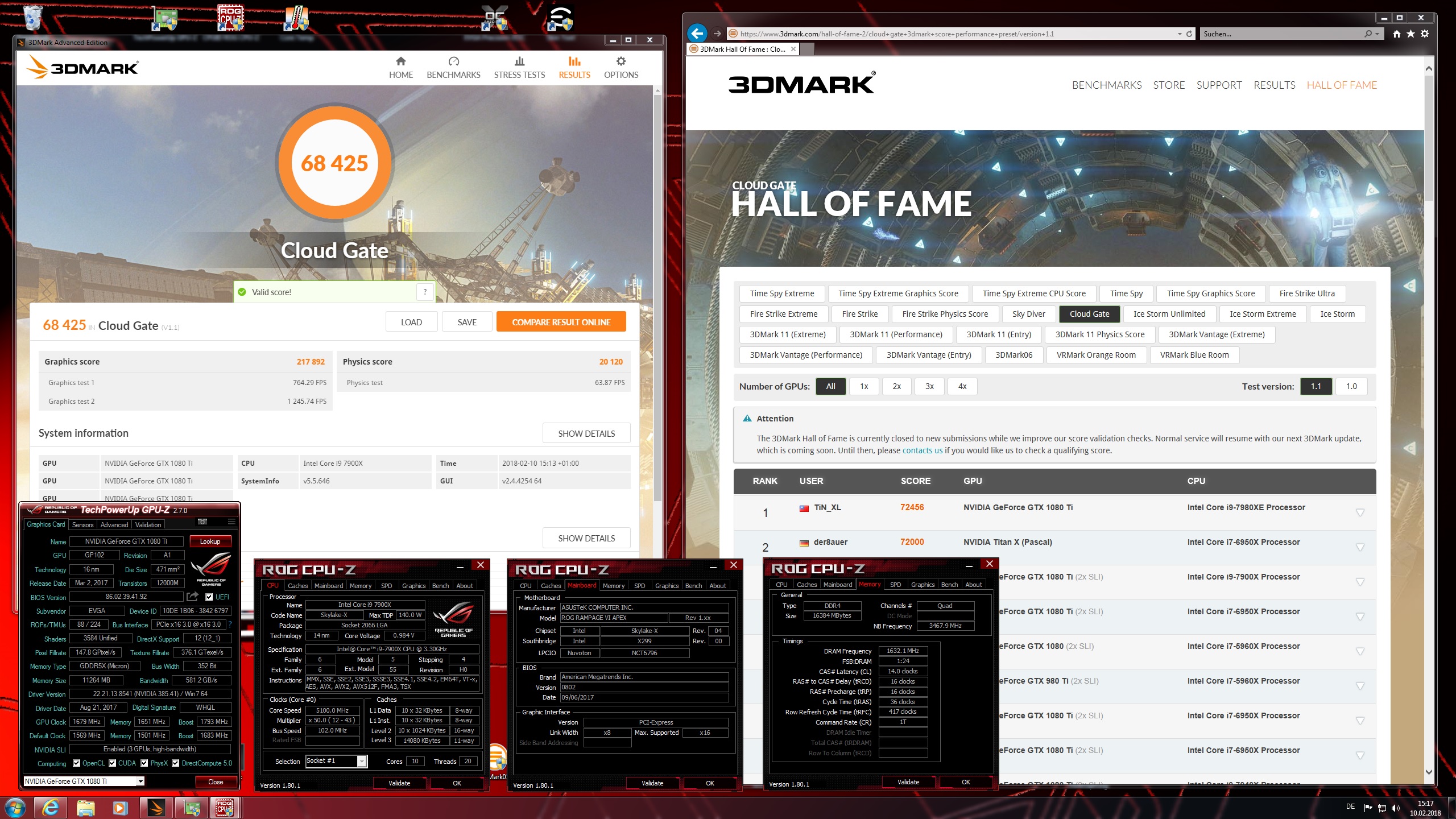Click the Bus Interface question mark in GPU-Z
Viewport: 1456px width, 819px height.
[230, 624]
